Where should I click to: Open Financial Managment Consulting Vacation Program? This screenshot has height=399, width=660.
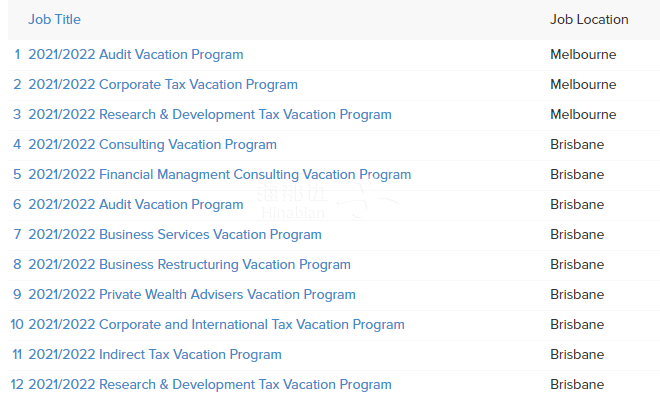click(219, 174)
